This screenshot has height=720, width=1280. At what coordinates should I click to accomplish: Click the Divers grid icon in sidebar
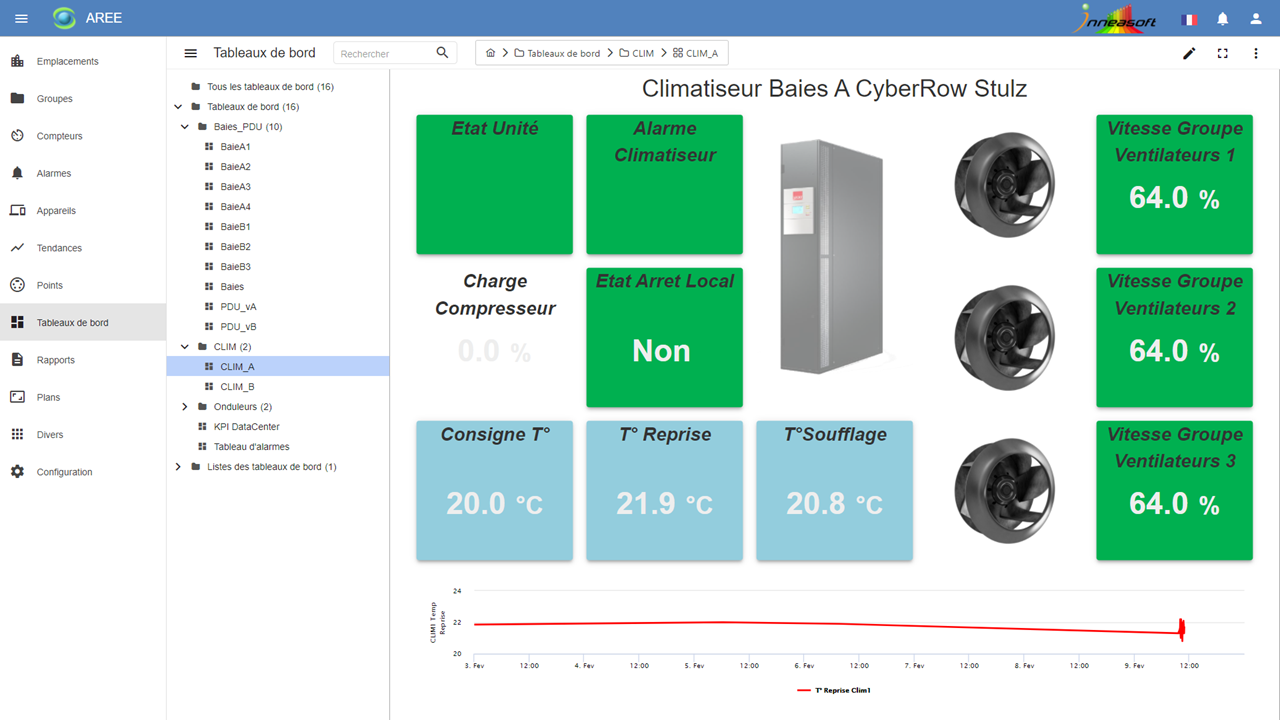17,435
